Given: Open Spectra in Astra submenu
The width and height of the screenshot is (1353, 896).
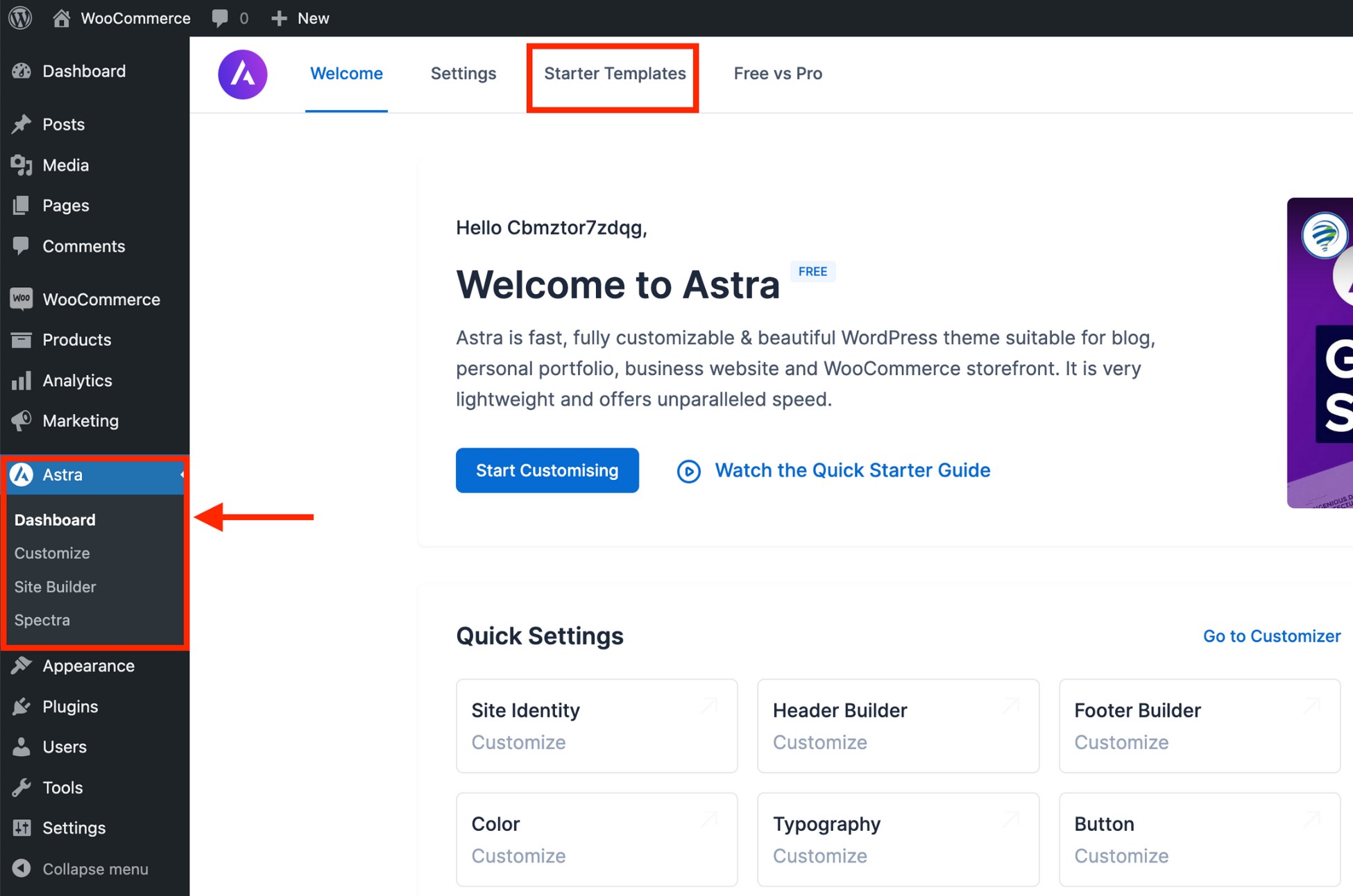Looking at the screenshot, I should tap(42, 620).
